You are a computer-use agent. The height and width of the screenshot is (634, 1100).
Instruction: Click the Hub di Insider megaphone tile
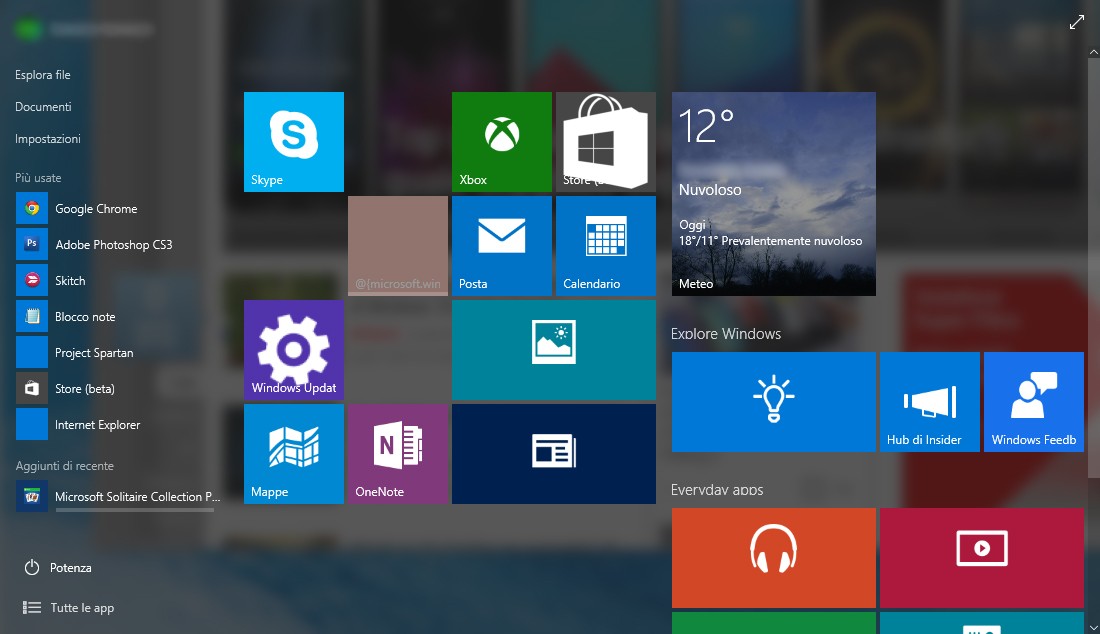pos(929,401)
